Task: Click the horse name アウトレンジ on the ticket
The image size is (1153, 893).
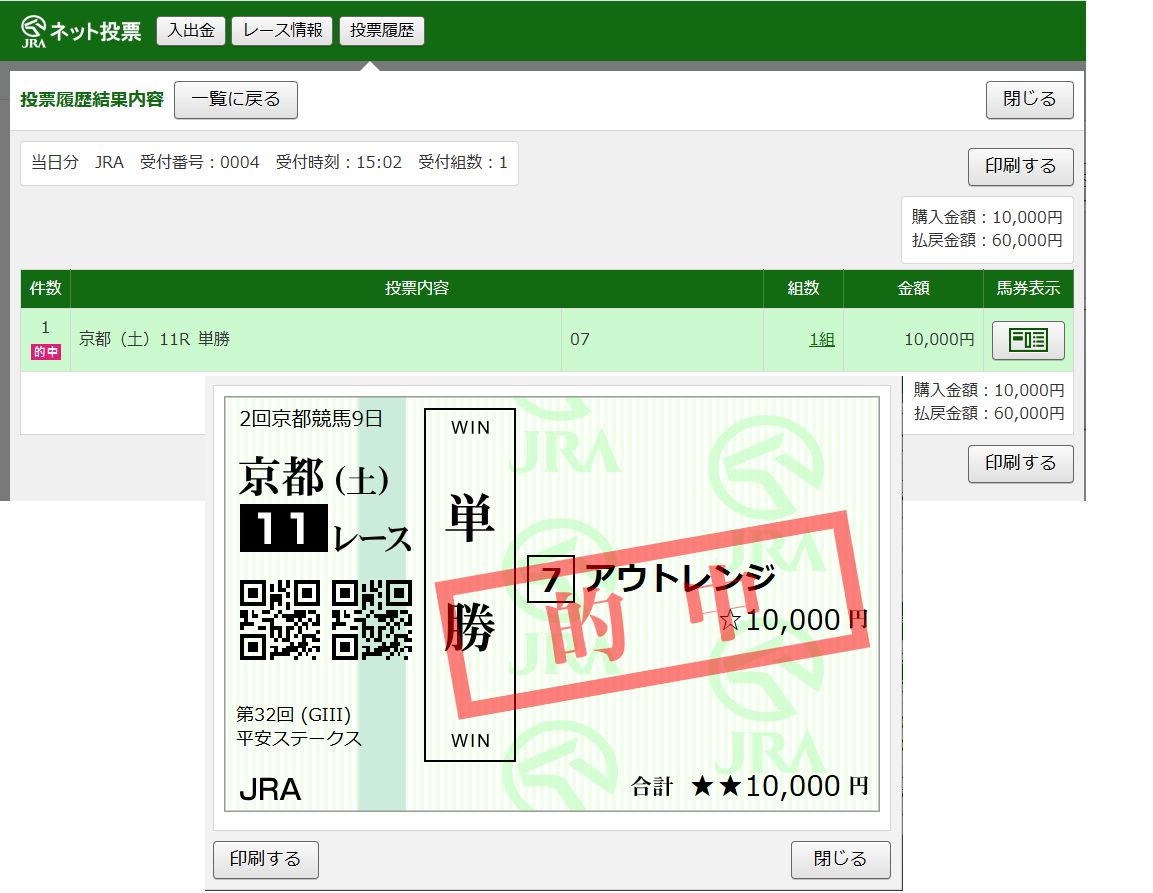Action: point(679,577)
